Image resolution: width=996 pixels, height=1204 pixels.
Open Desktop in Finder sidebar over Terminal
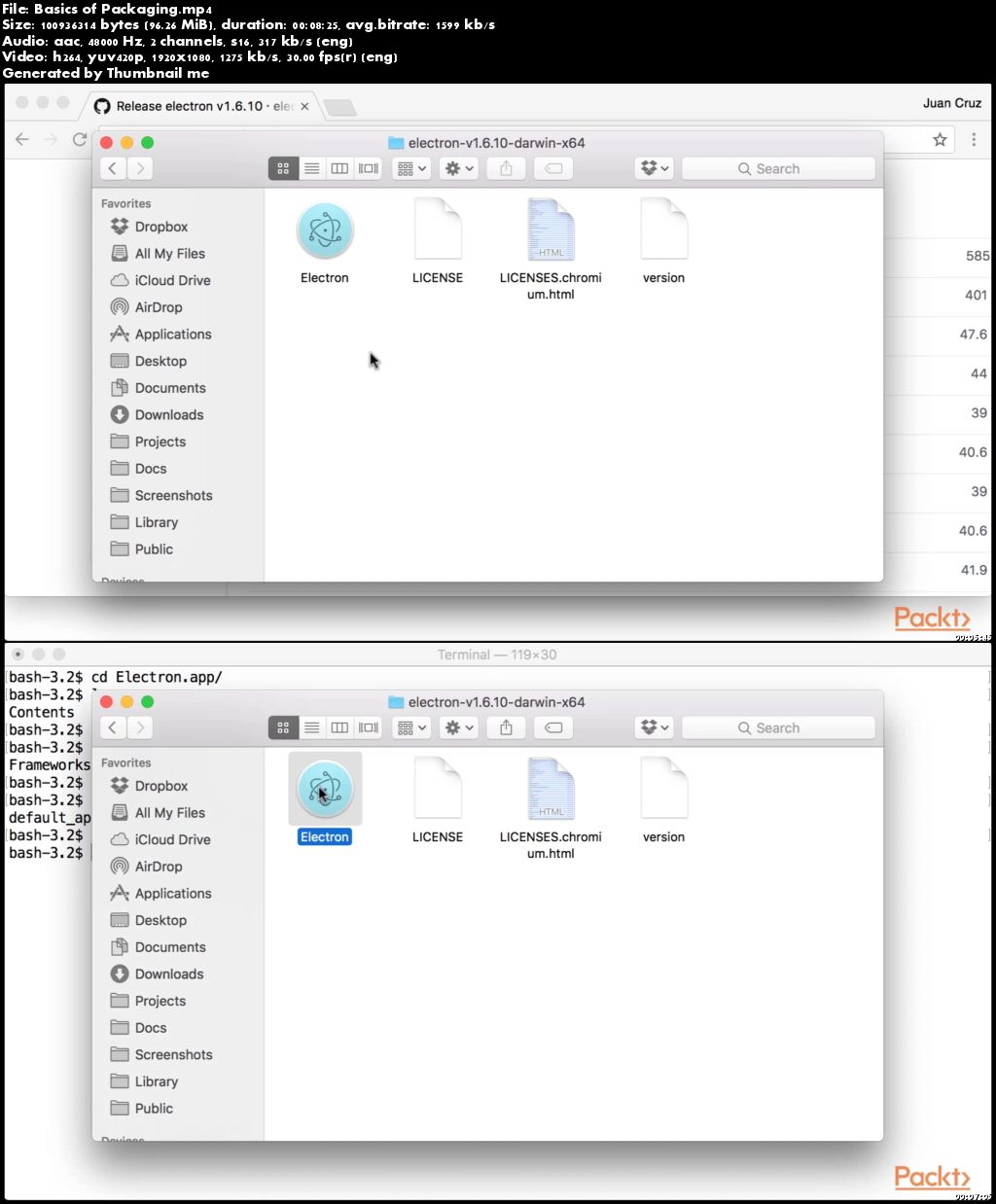[x=149, y=920]
